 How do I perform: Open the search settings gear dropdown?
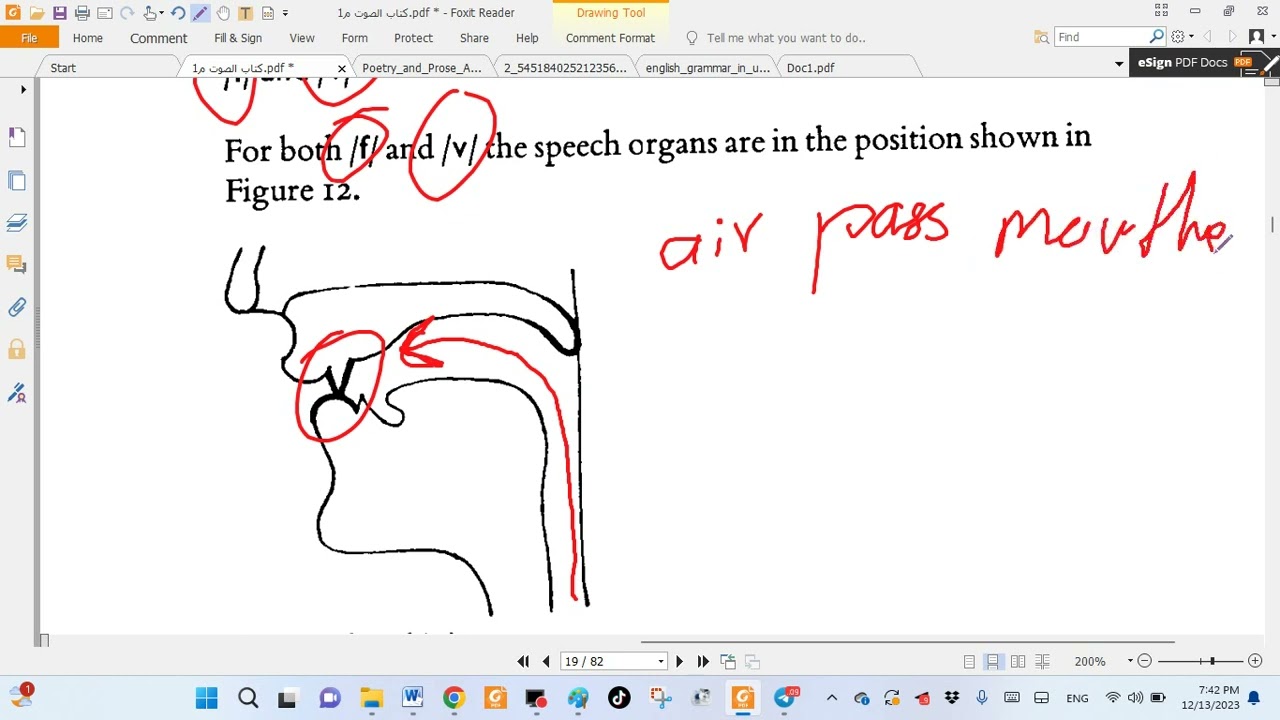click(x=1181, y=37)
